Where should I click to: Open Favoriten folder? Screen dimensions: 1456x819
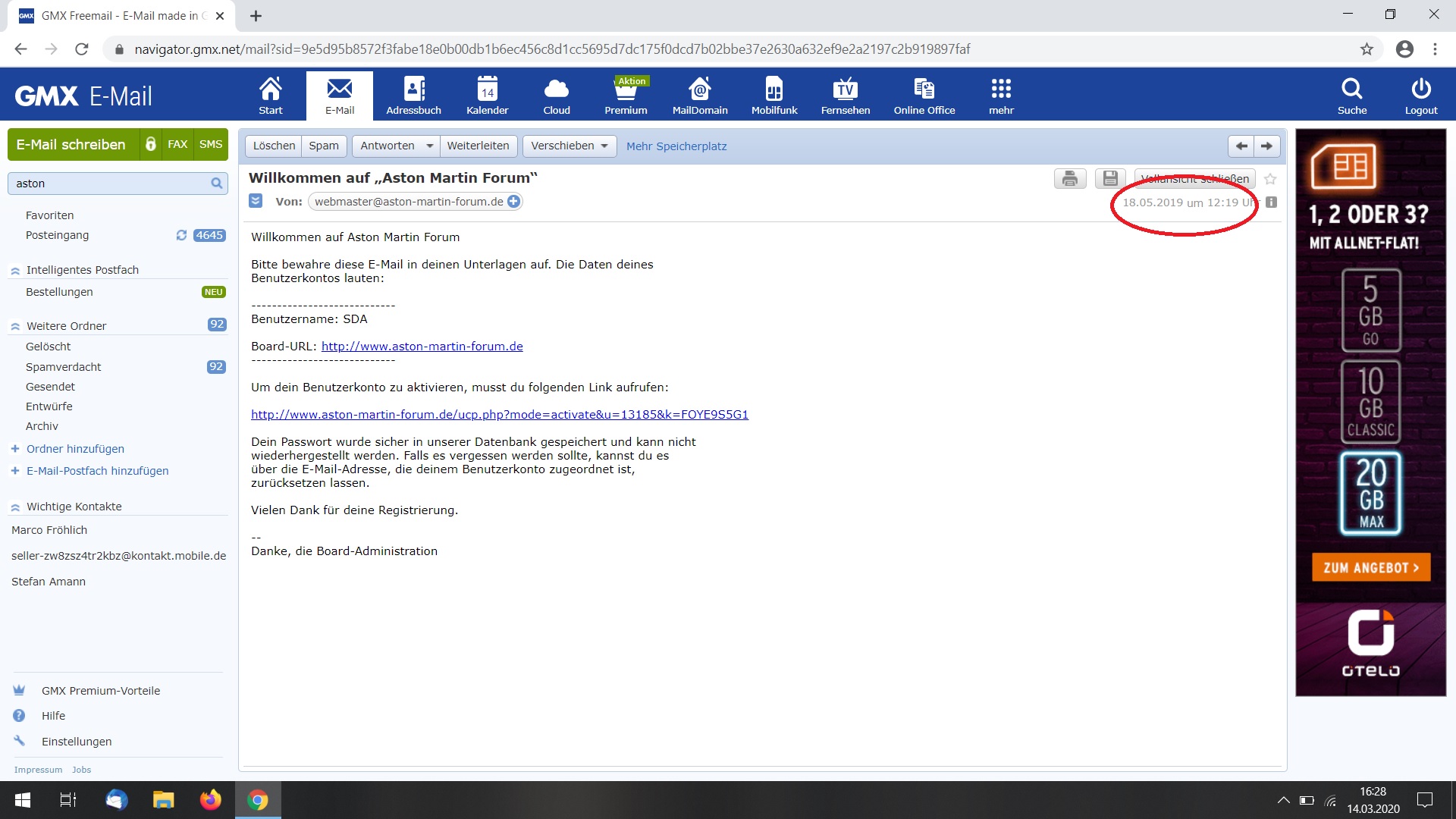tap(49, 215)
